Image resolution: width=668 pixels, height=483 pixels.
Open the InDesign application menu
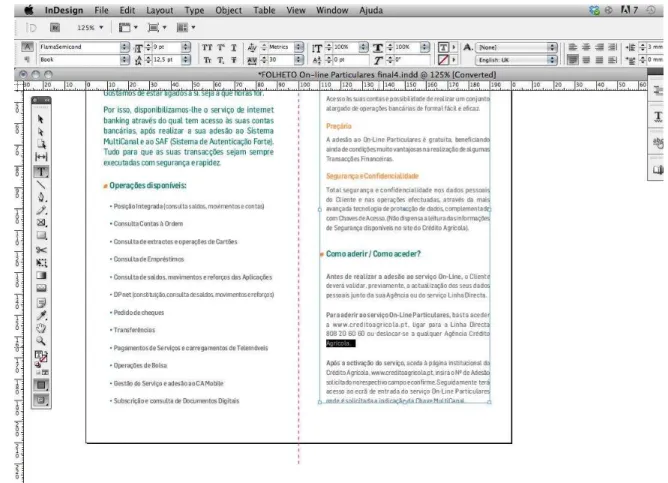(64, 10)
